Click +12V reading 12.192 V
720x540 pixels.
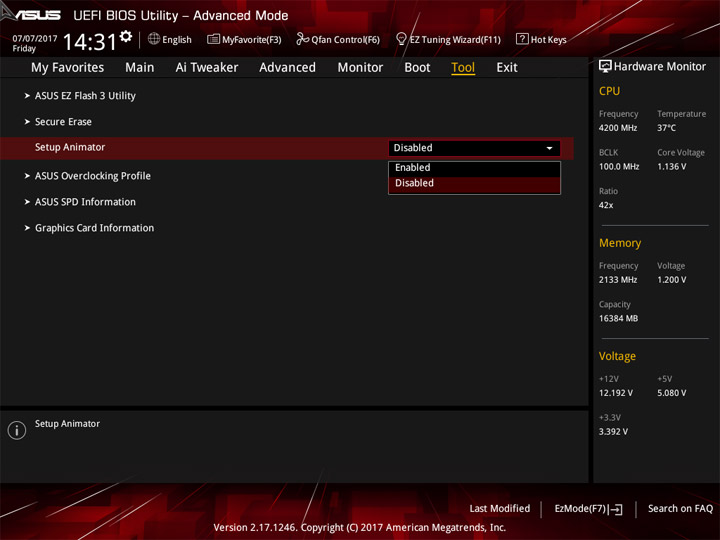(x=616, y=393)
